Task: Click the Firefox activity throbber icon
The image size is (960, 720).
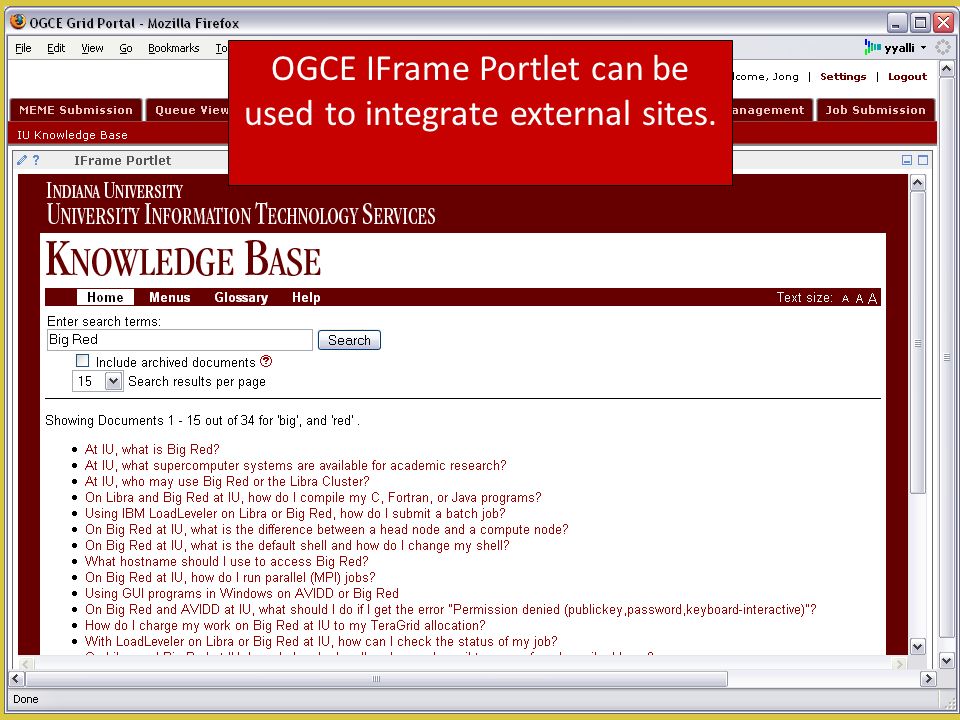Action: pyautogui.click(x=943, y=47)
